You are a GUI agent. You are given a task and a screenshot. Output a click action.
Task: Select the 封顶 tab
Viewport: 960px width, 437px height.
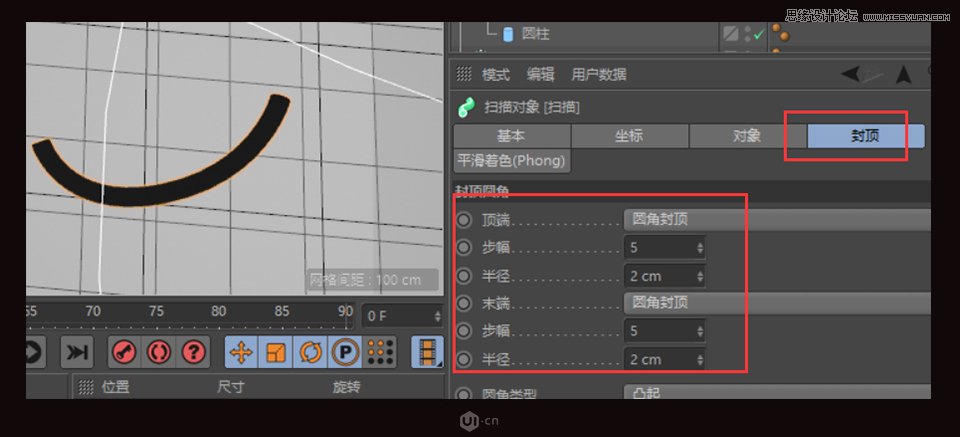click(866, 136)
